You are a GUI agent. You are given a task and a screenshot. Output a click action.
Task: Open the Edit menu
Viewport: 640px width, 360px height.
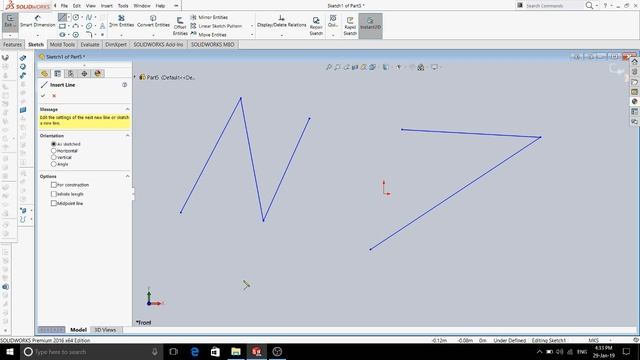pos(77,6)
